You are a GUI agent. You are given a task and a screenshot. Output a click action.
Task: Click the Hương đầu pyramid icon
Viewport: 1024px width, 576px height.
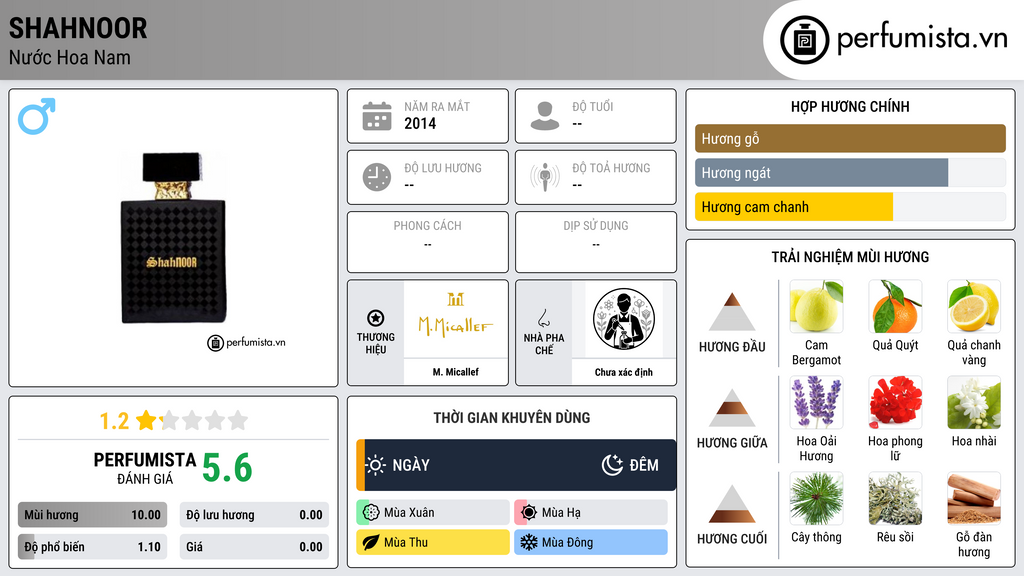click(x=732, y=312)
